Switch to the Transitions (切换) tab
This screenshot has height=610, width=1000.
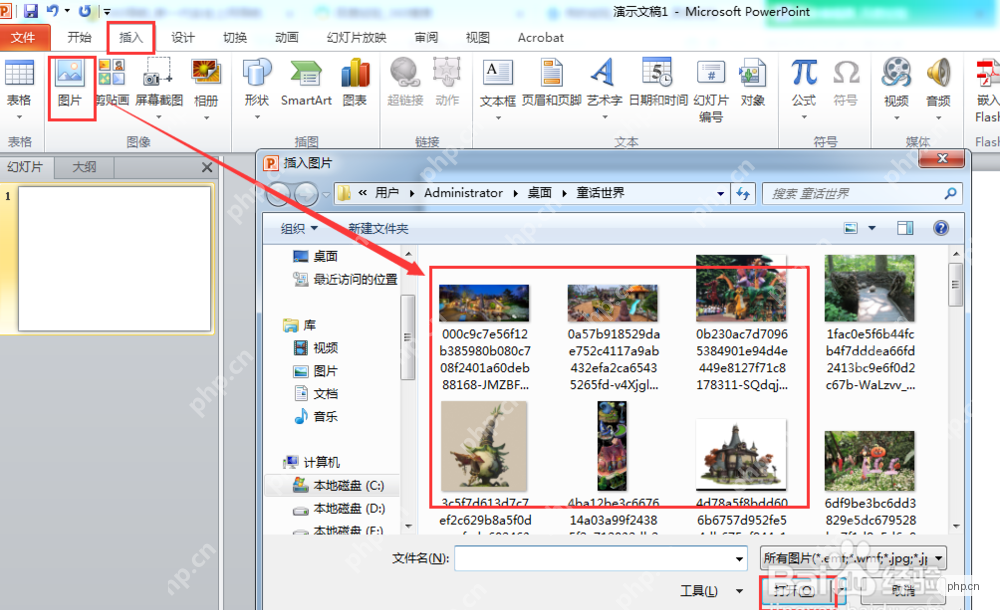(x=235, y=38)
